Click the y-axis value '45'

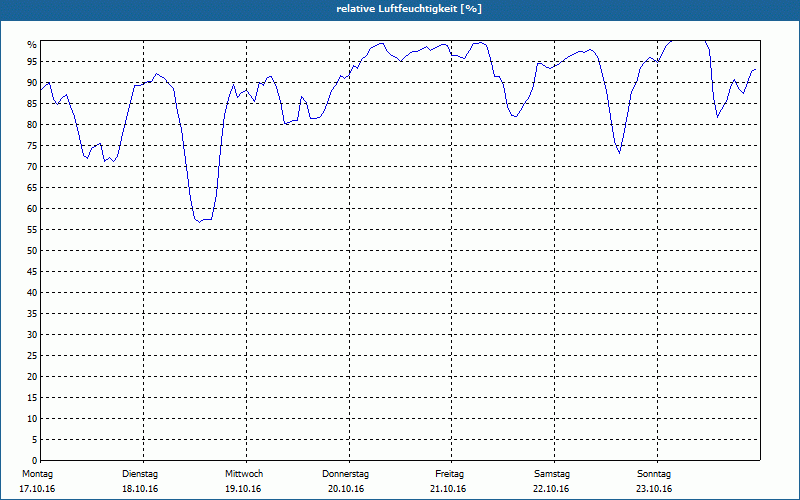(x=32, y=272)
